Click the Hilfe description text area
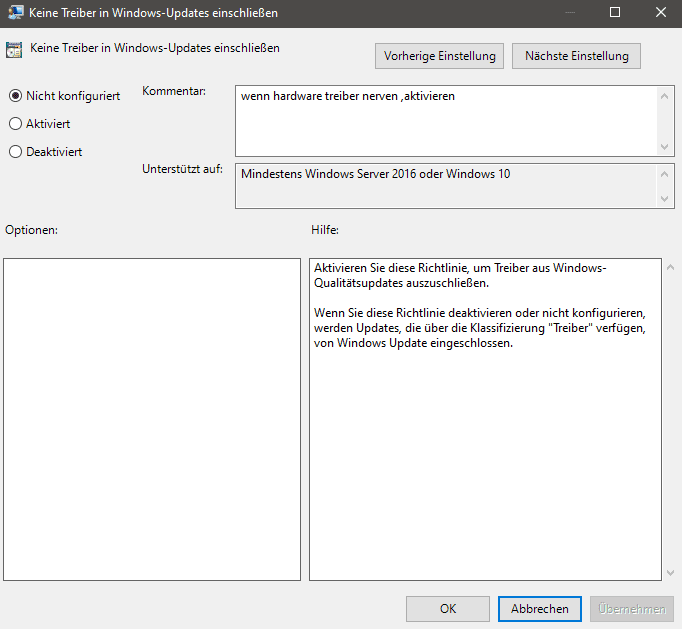 485,419
